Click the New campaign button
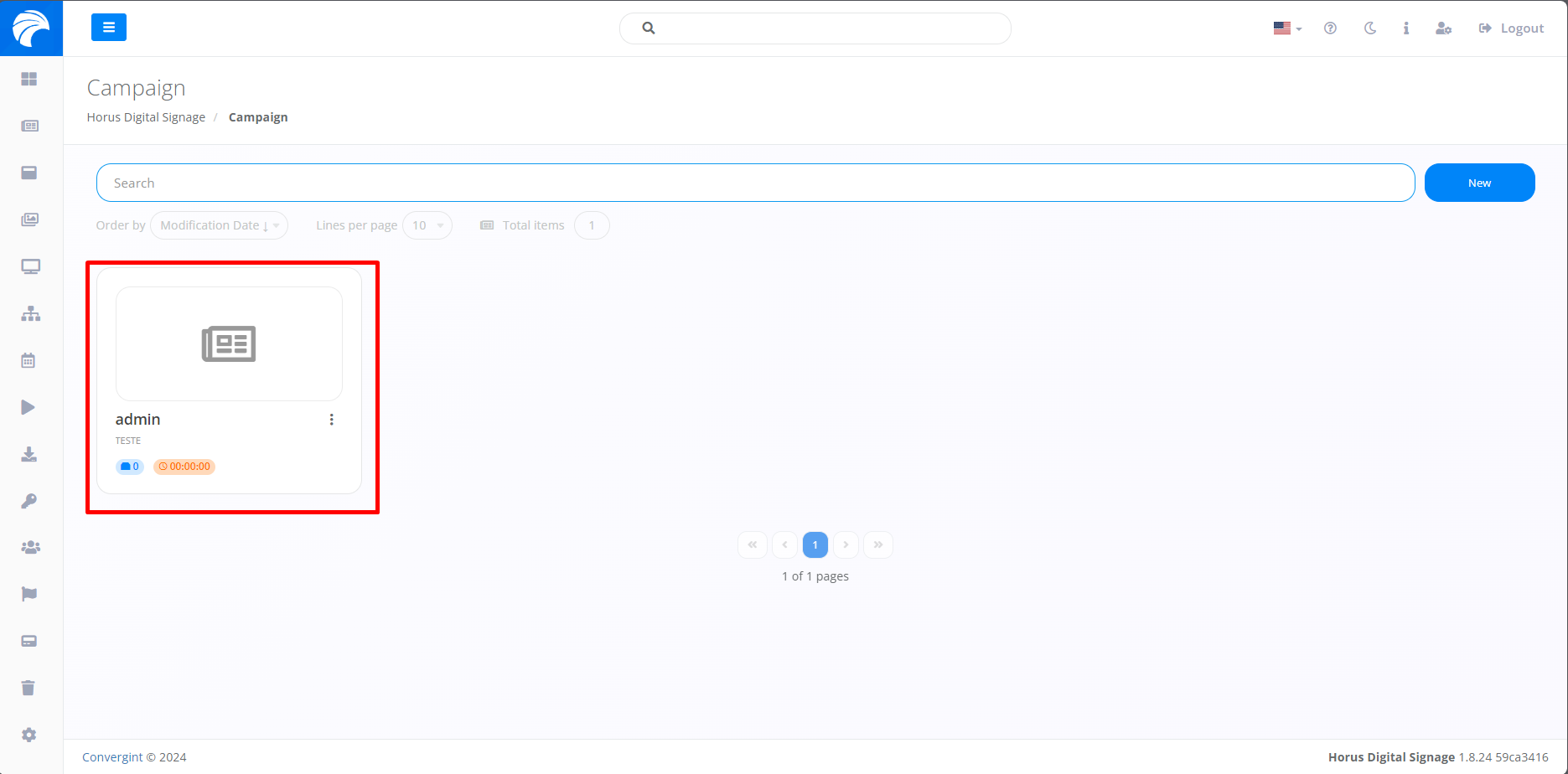Screen dimensions: 1568x774 [1479, 183]
